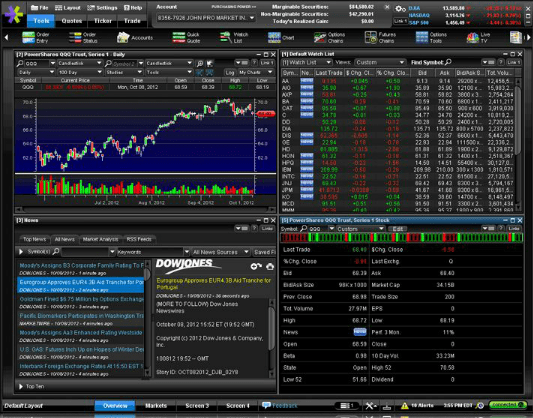Open the My Charts dropdown
Viewport: 533px width, 418px height.
(256, 72)
